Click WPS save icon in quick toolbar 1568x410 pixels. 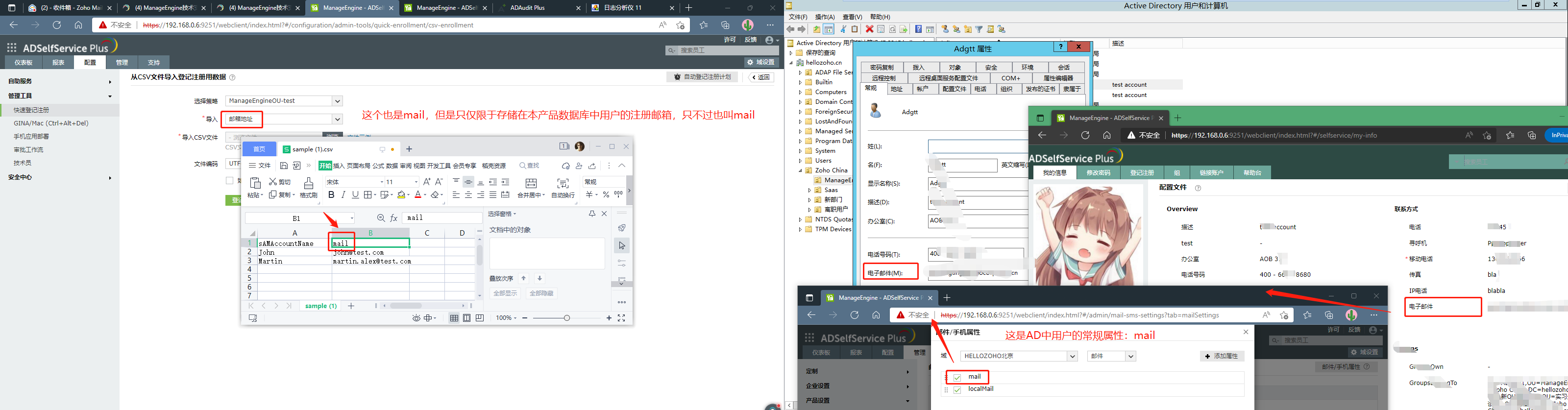pos(284,166)
